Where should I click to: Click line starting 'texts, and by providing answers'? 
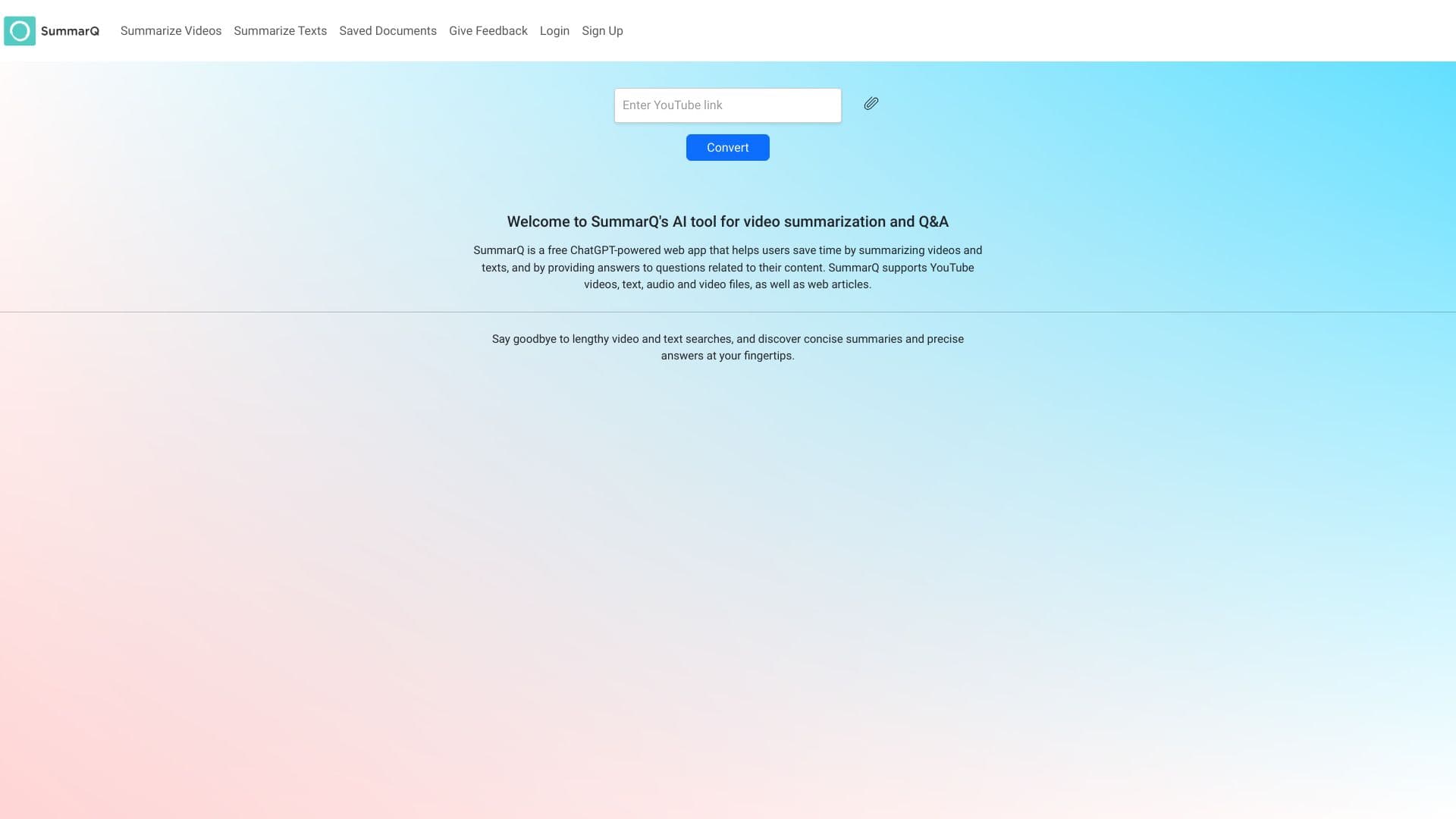[727, 268]
